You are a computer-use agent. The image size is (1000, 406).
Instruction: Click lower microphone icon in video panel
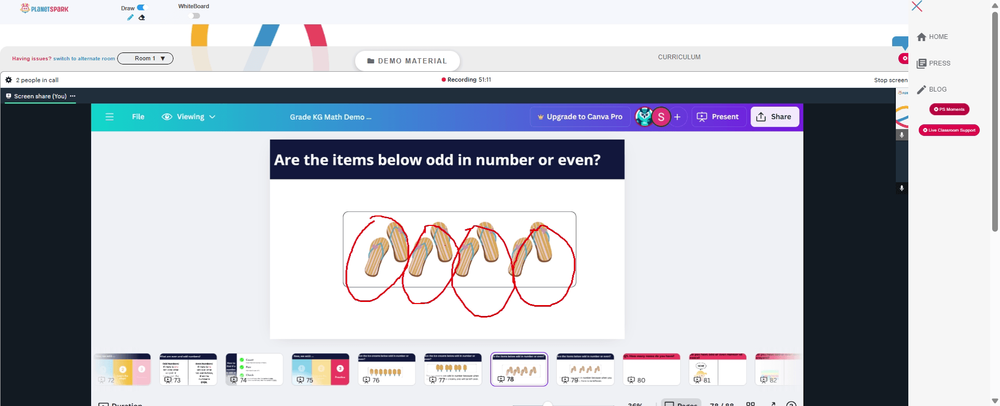point(902,188)
